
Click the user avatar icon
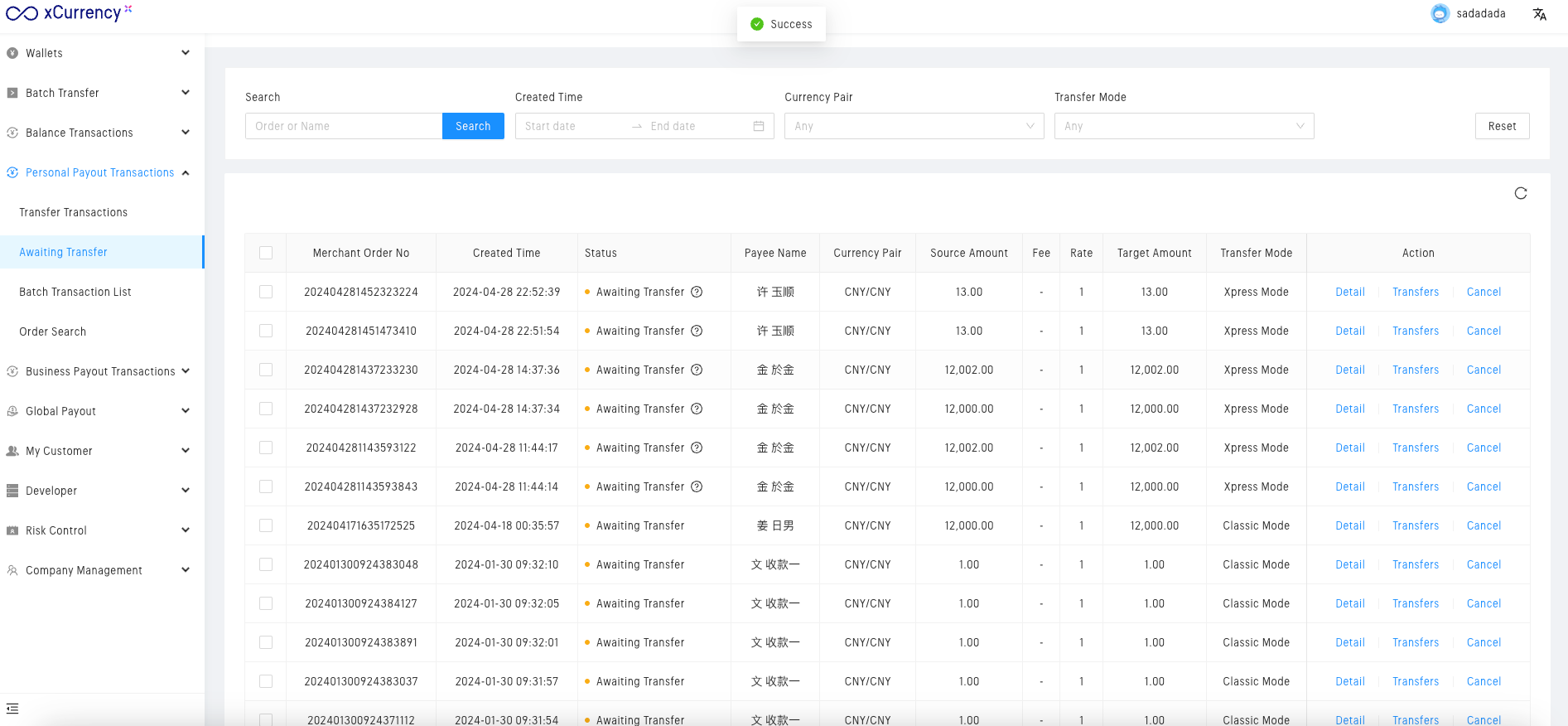pos(1440,14)
